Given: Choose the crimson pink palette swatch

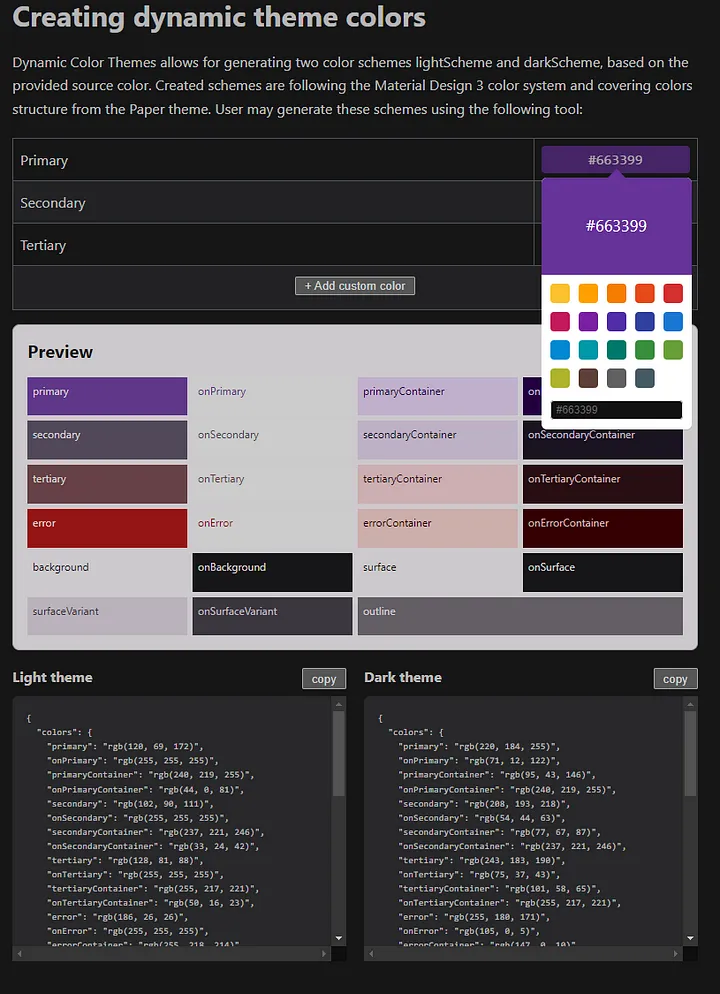Looking at the screenshot, I should click(560, 321).
